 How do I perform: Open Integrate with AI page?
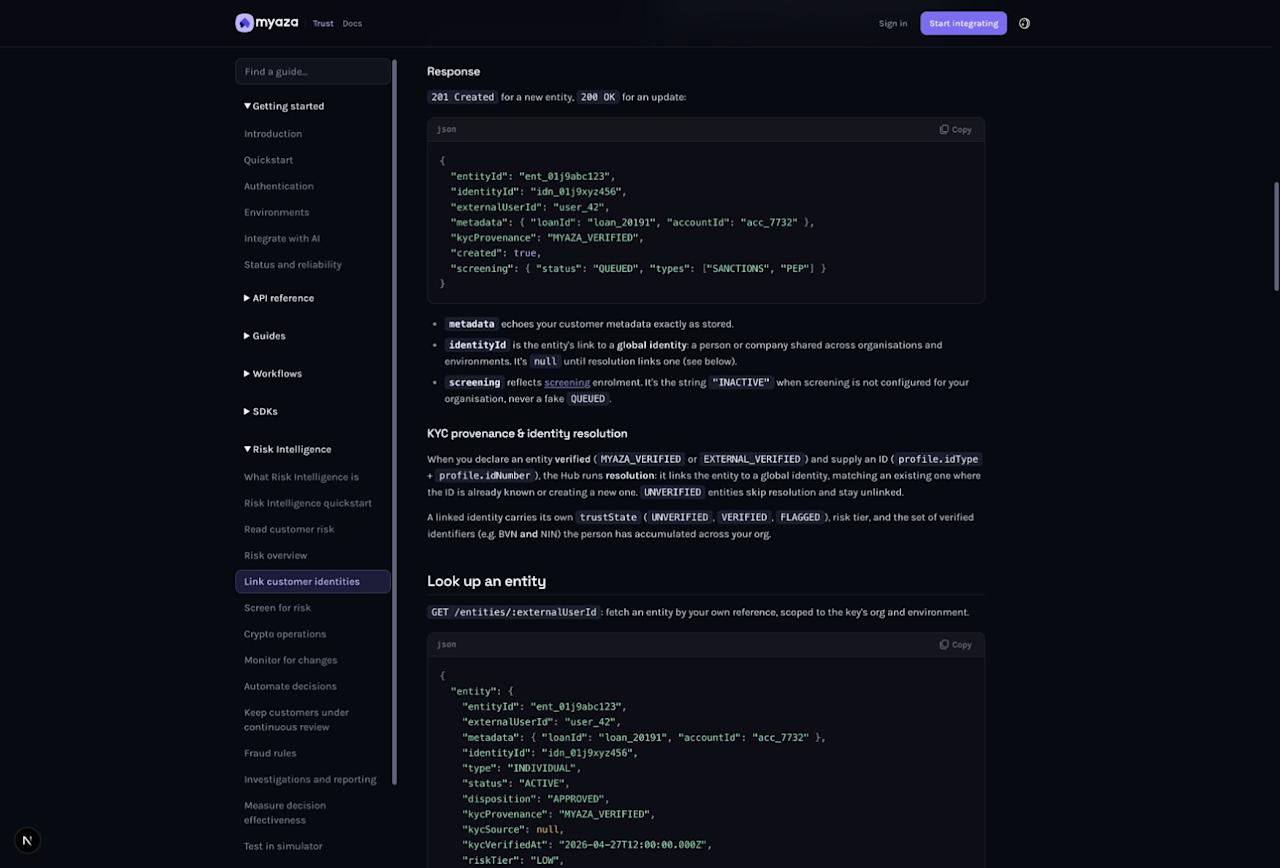point(282,238)
